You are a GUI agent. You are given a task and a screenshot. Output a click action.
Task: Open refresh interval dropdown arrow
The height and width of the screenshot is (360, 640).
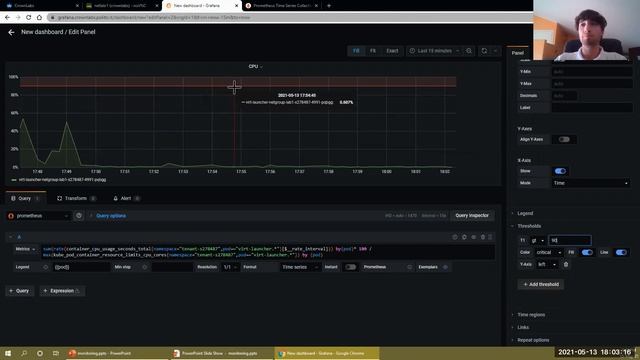click(495, 51)
